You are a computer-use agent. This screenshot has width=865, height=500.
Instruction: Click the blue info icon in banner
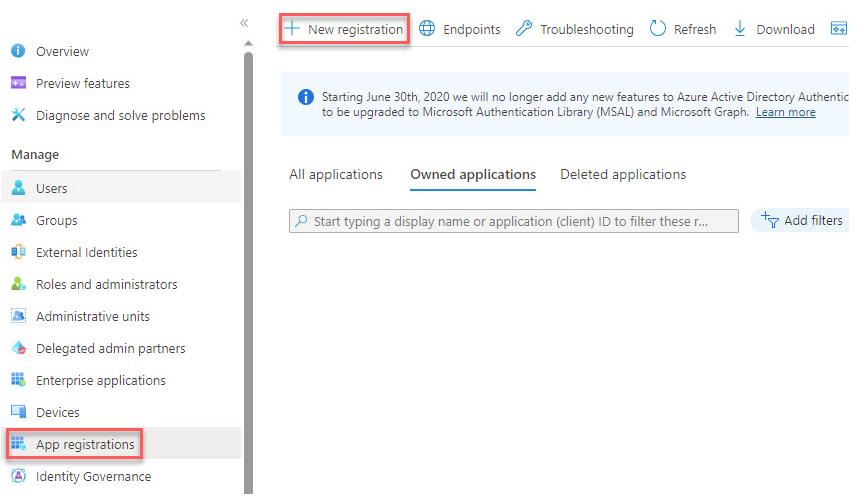306,97
